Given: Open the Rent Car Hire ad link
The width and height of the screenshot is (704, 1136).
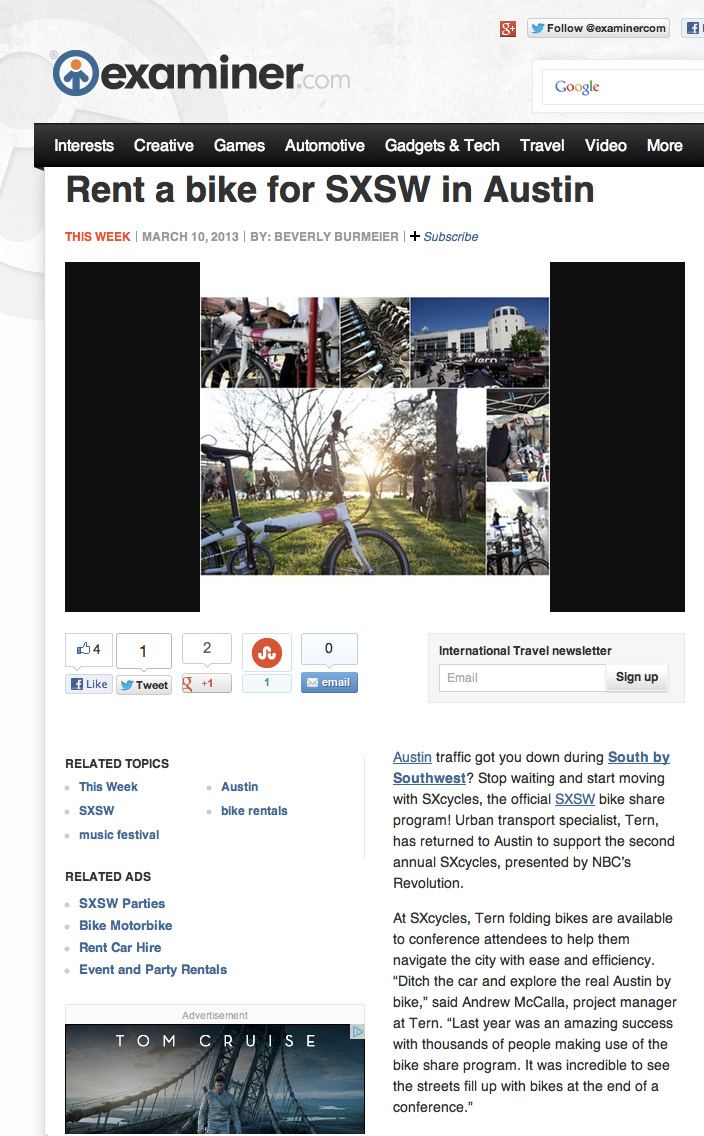Looking at the screenshot, I should point(120,947).
